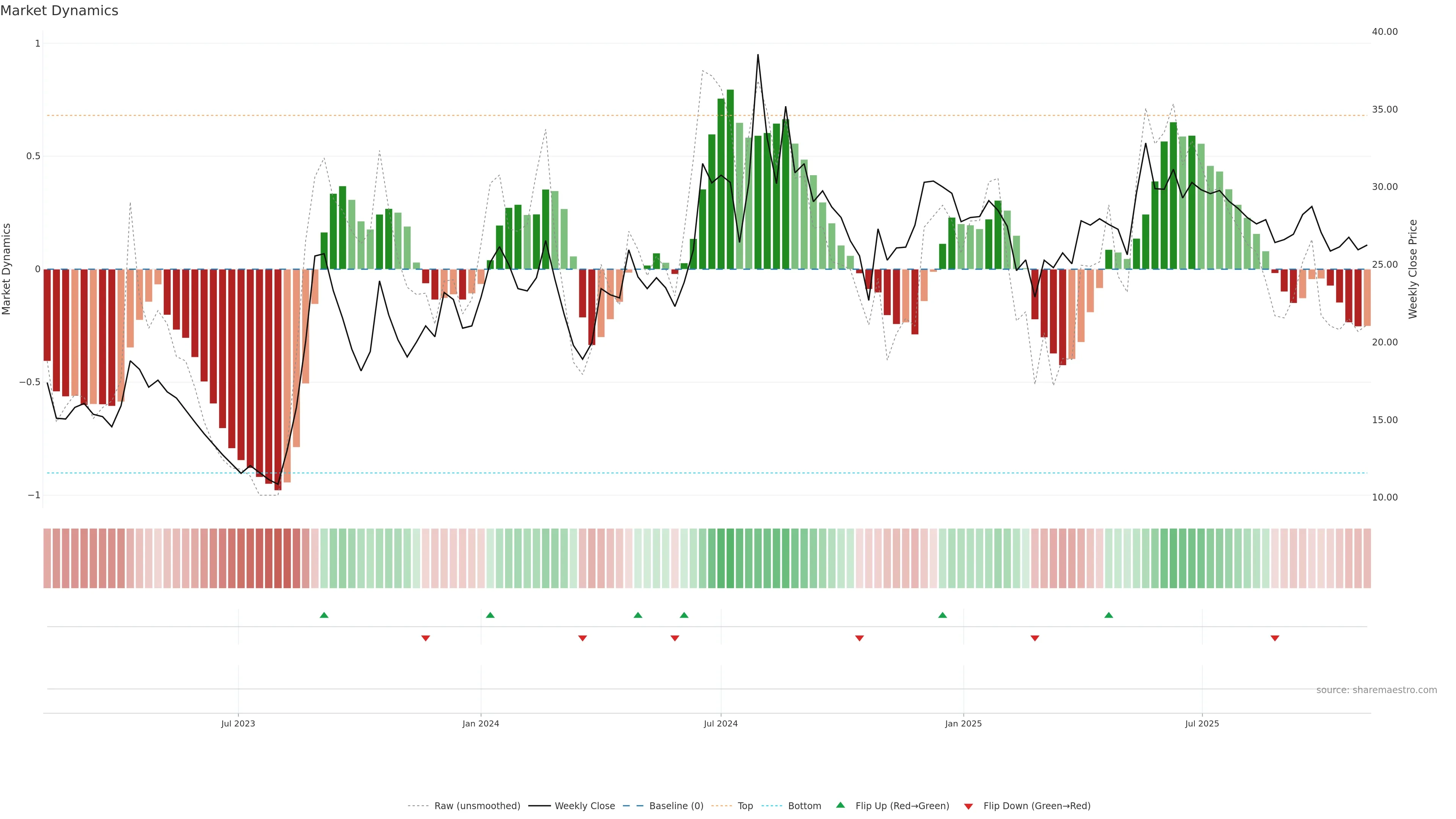
Task: Click the red triangle icon in legend
Action: tap(968, 806)
